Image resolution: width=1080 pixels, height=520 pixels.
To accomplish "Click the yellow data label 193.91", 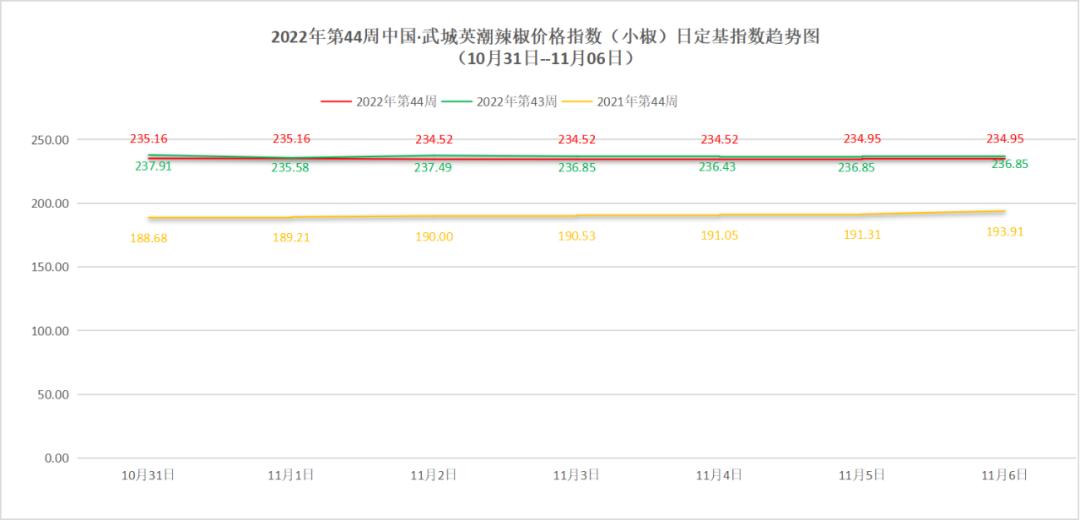I will click(1004, 232).
